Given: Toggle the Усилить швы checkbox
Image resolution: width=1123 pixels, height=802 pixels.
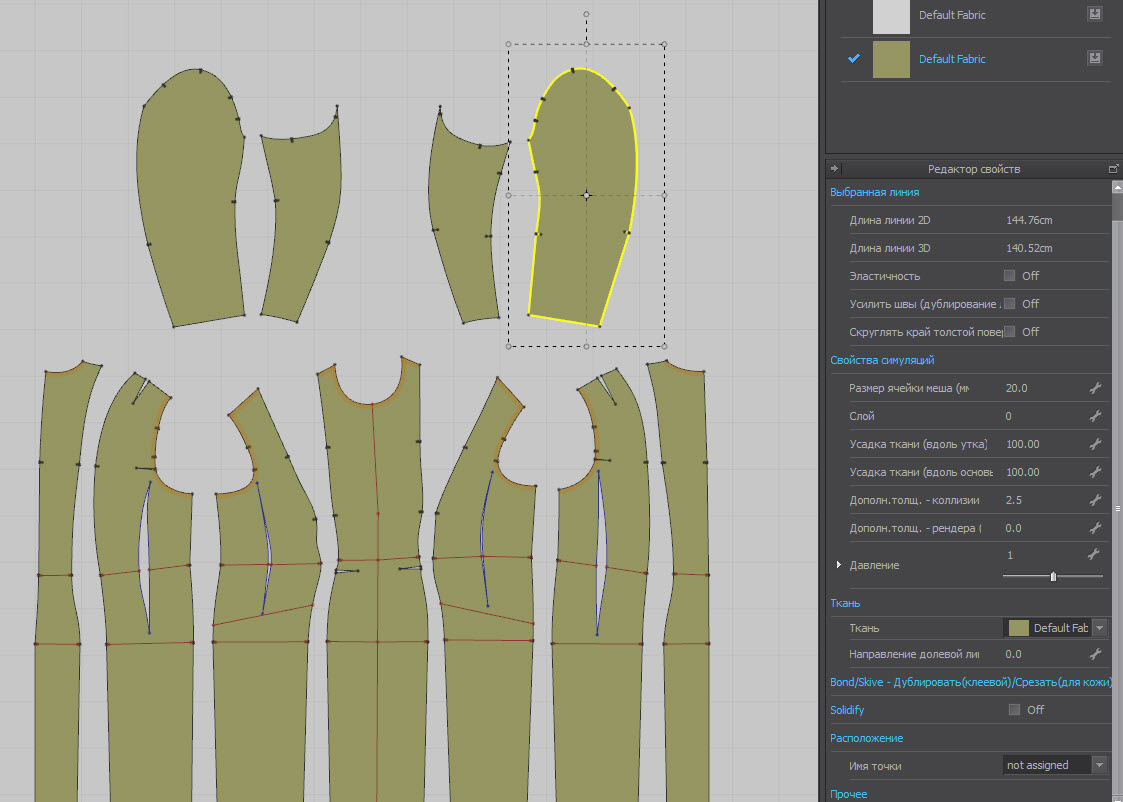Looking at the screenshot, I should click(x=1009, y=304).
